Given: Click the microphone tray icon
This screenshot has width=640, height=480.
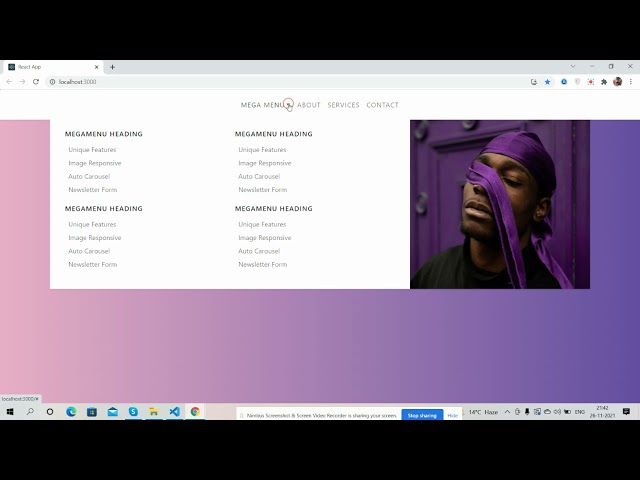Looking at the screenshot, I should pos(527,412).
